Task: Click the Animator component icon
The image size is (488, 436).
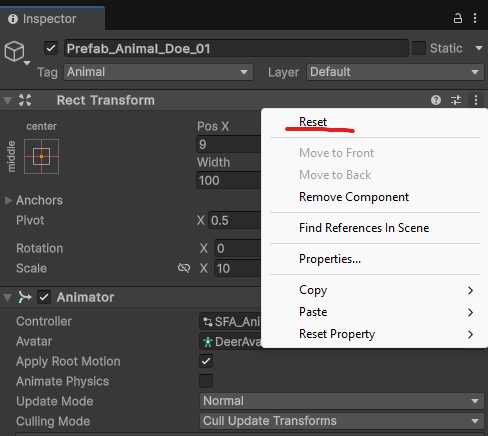Action: point(25,297)
